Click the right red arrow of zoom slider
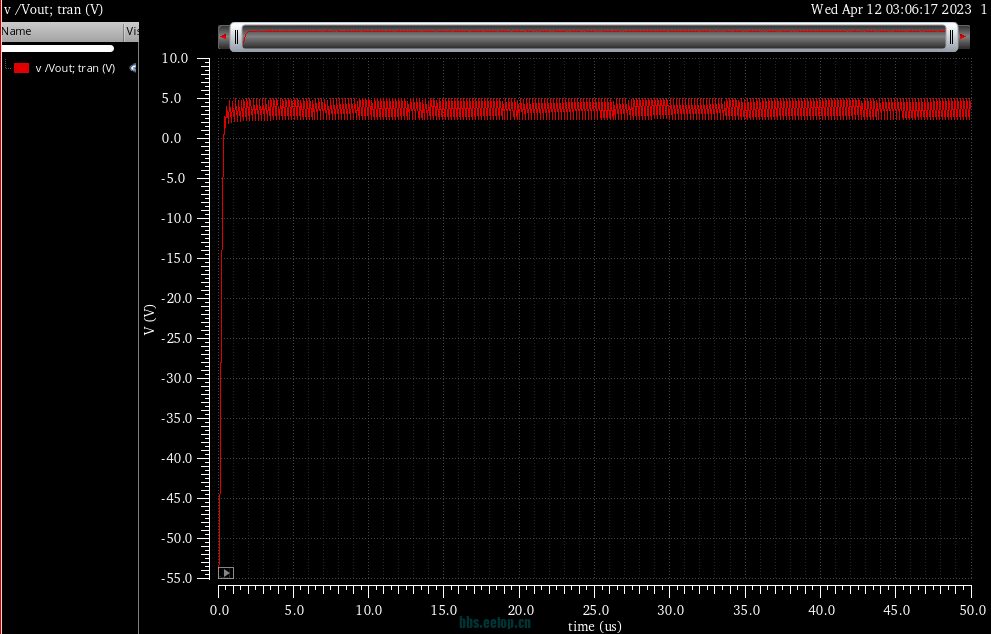Image resolution: width=991 pixels, height=634 pixels. click(963, 37)
